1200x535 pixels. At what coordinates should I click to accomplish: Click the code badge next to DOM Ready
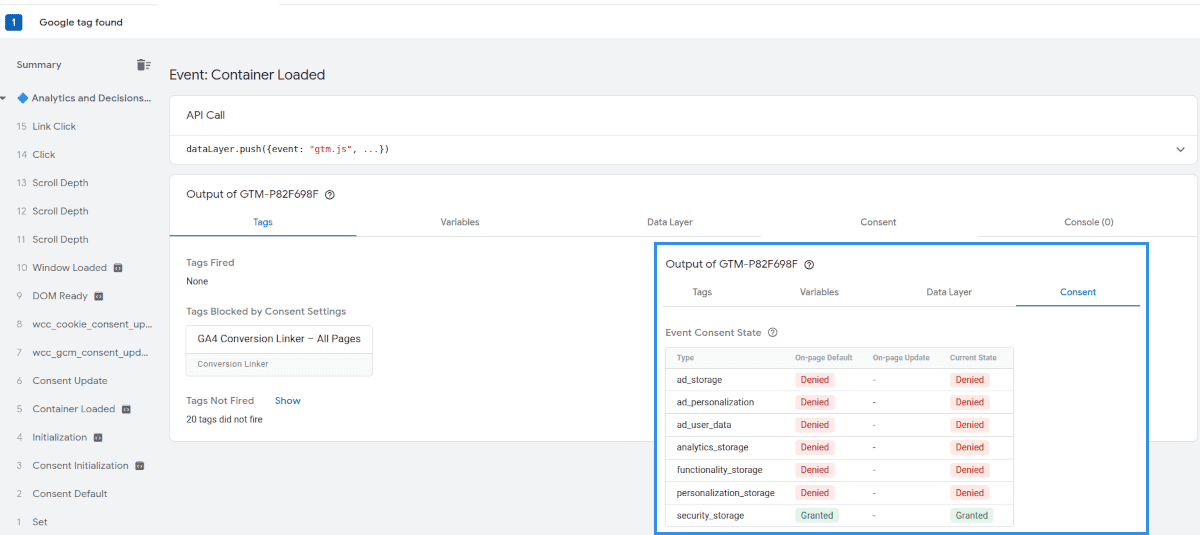(x=98, y=296)
